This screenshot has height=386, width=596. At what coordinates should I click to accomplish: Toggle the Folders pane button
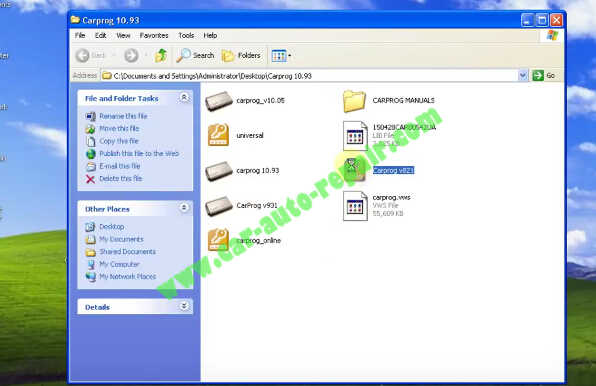coord(241,55)
